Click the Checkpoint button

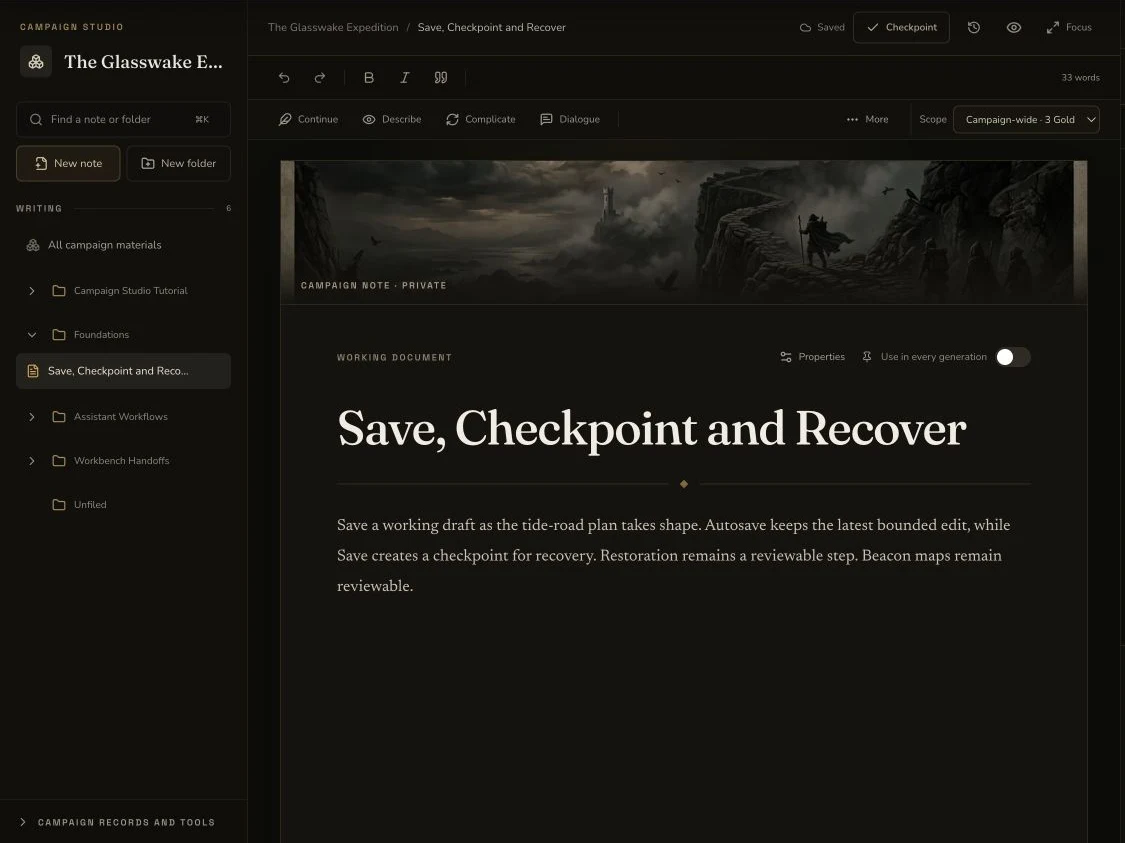click(901, 27)
